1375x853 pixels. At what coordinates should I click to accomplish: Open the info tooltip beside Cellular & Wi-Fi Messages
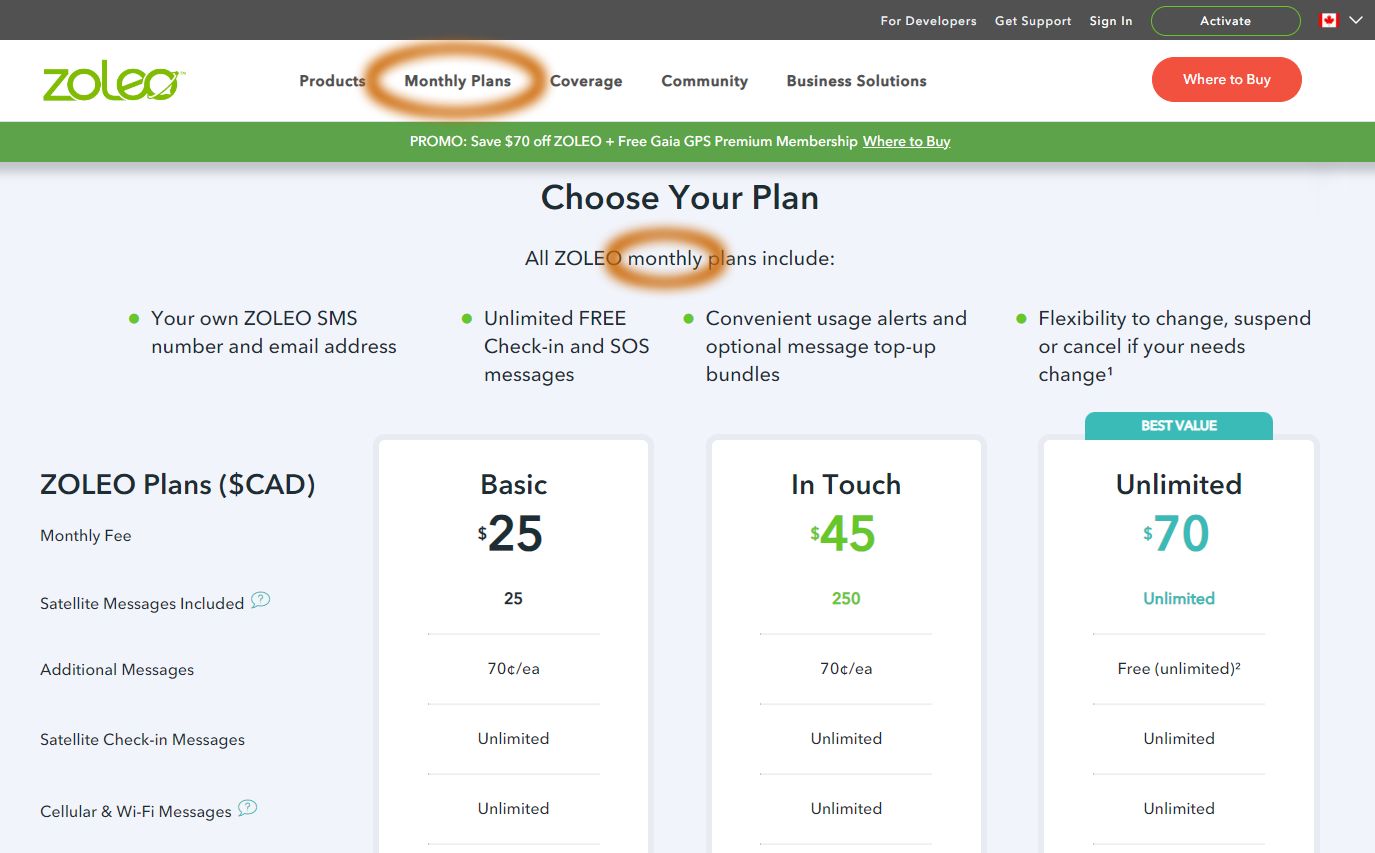coord(247,808)
